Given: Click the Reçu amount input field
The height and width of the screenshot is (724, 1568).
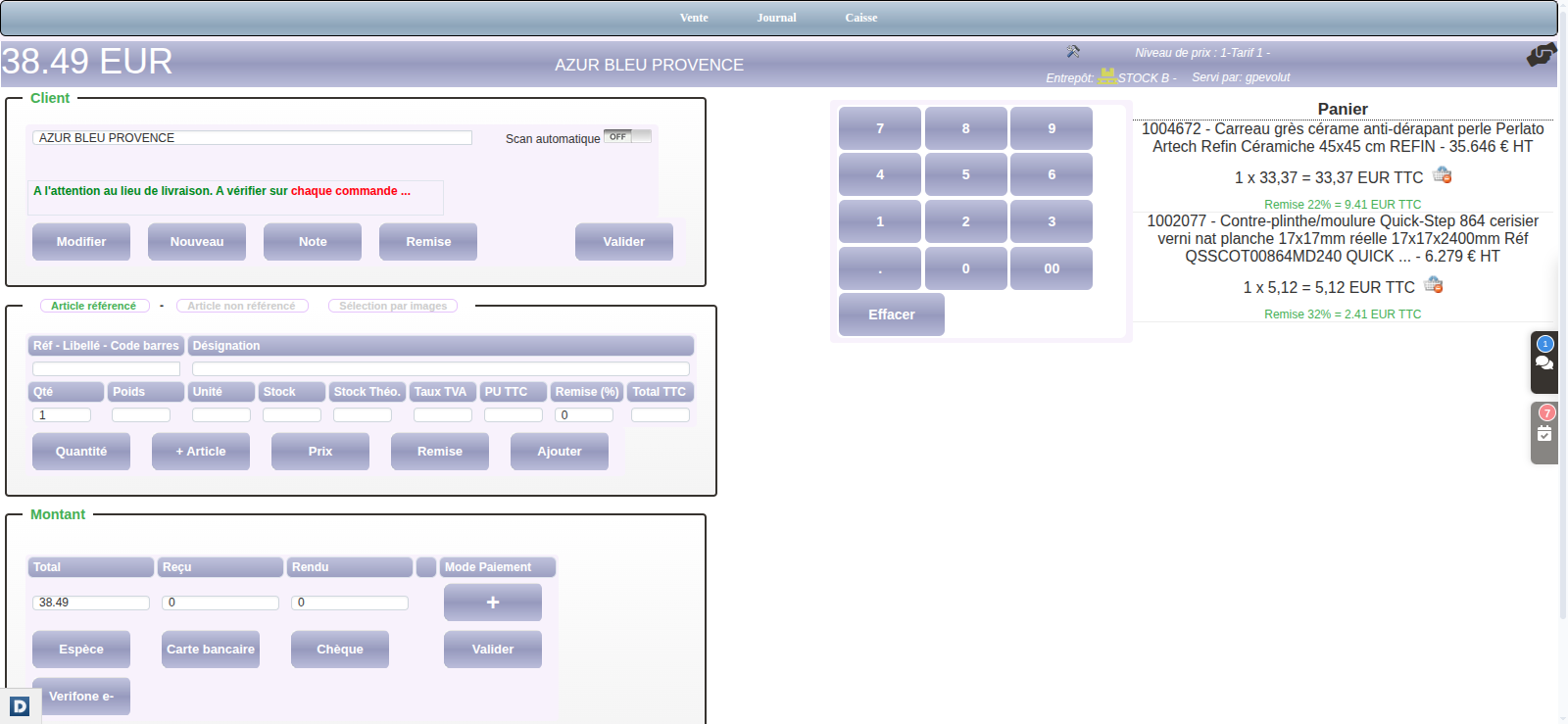Looking at the screenshot, I should point(220,603).
